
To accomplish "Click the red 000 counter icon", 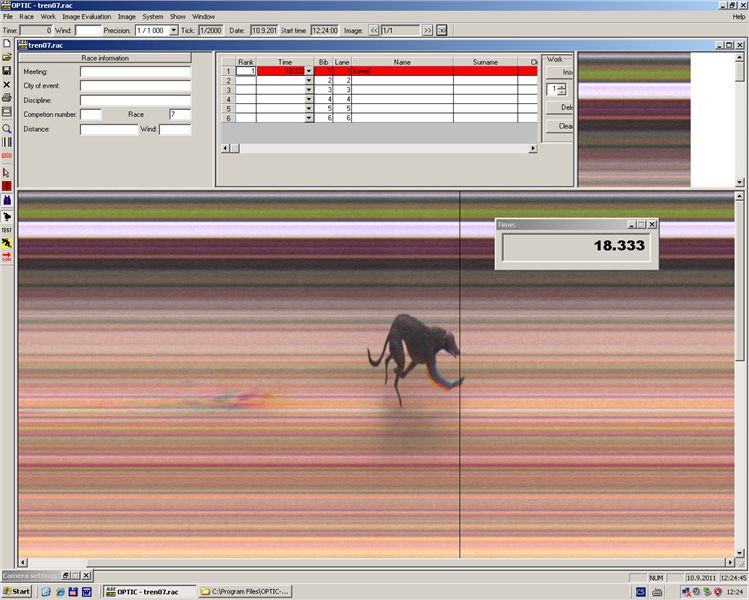I will pyautogui.click(x=7, y=156).
